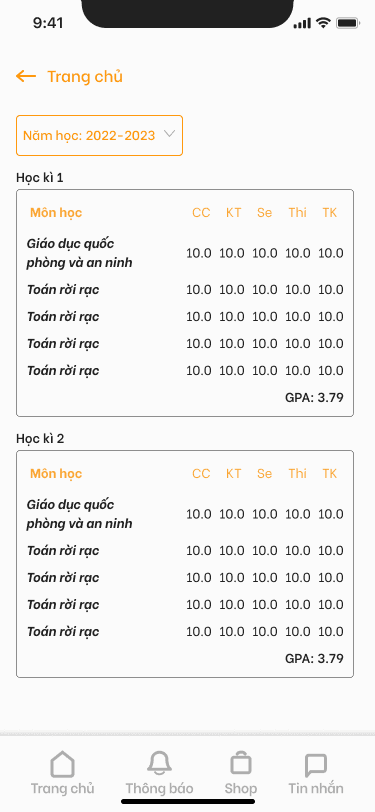
Task: Open the Tin nhắn chat bubble icon
Action: 316,764
